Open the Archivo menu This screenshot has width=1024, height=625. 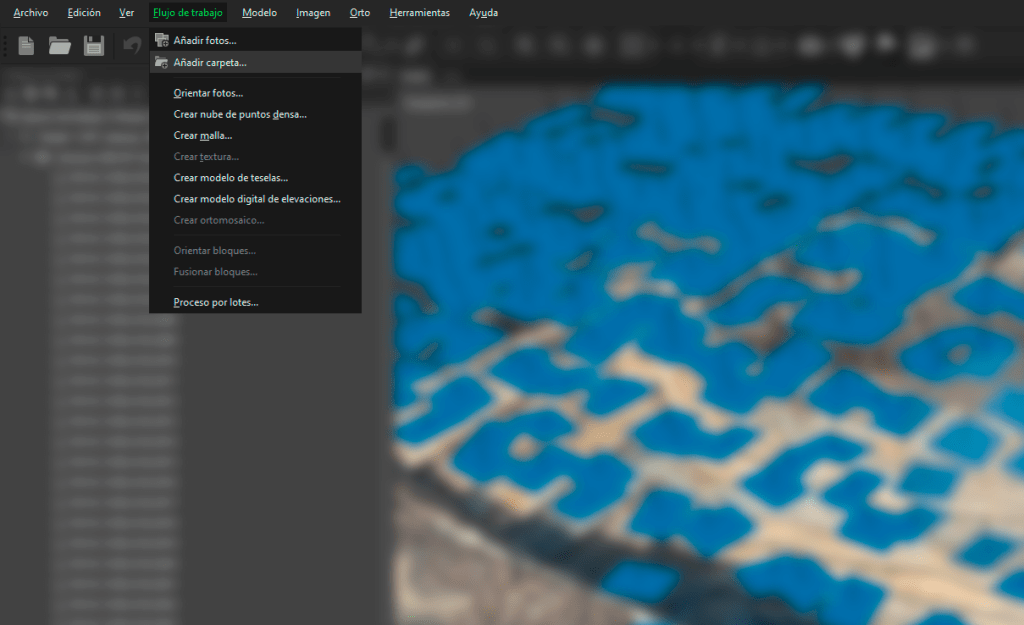coord(31,13)
